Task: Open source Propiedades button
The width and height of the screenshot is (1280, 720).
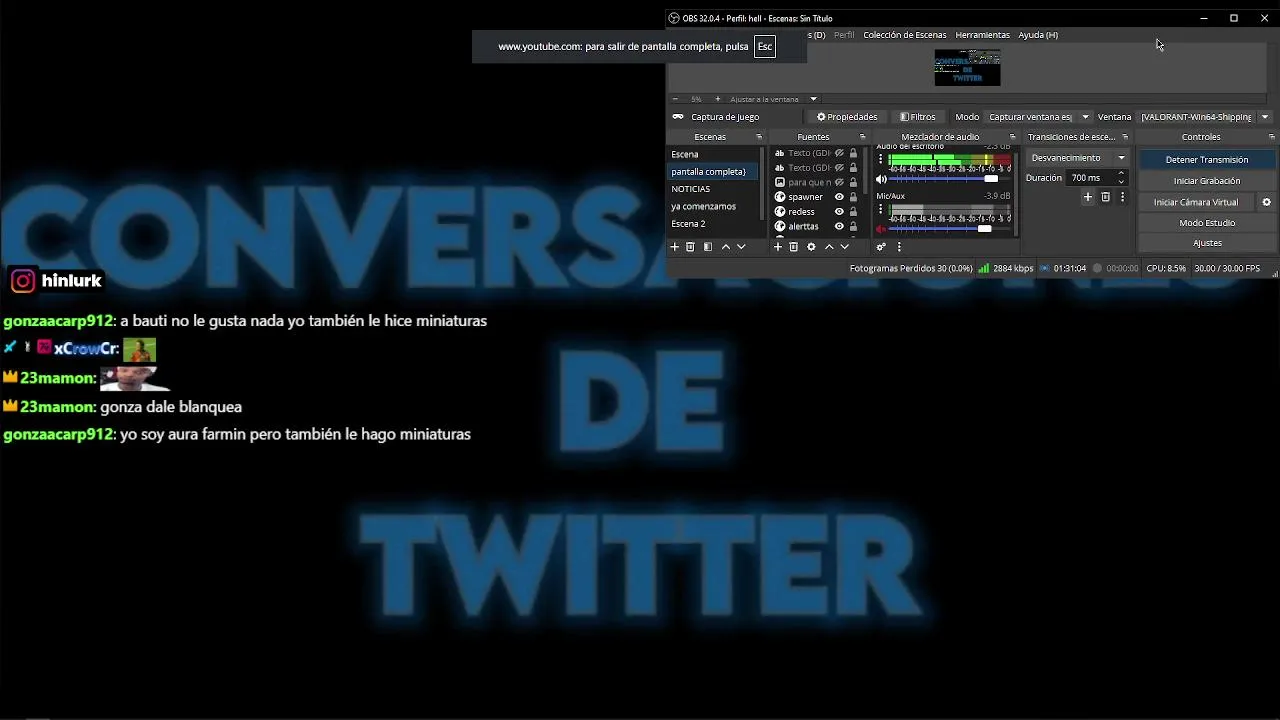Action: (847, 117)
